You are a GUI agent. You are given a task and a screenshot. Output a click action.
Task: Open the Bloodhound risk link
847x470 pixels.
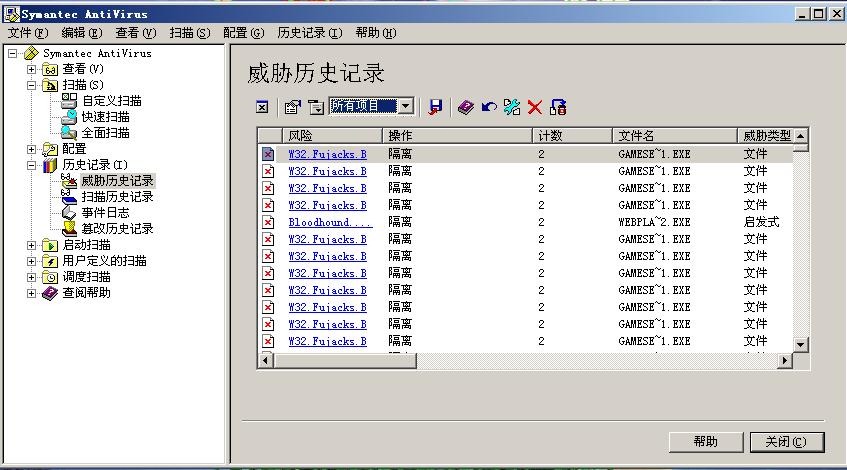pos(330,222)
